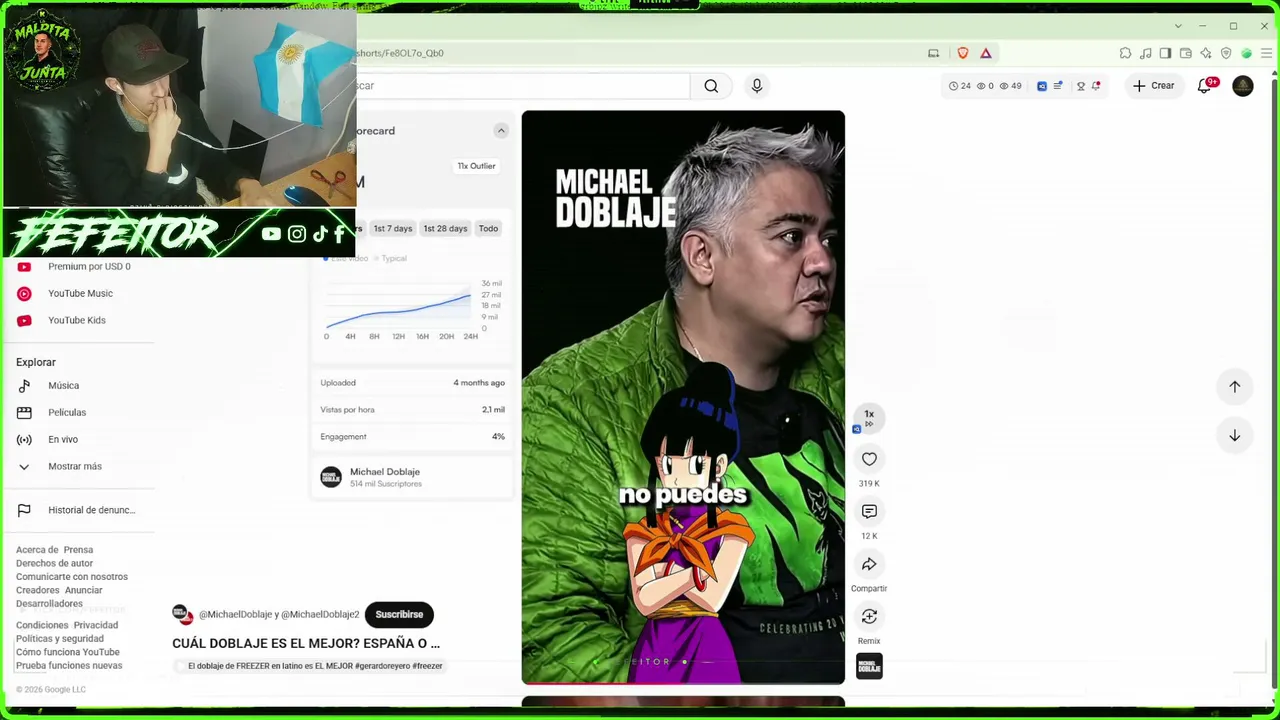Click the Condiciones footer link
The height and width of the screenshot is (720, 1280).
click(42, 625)
